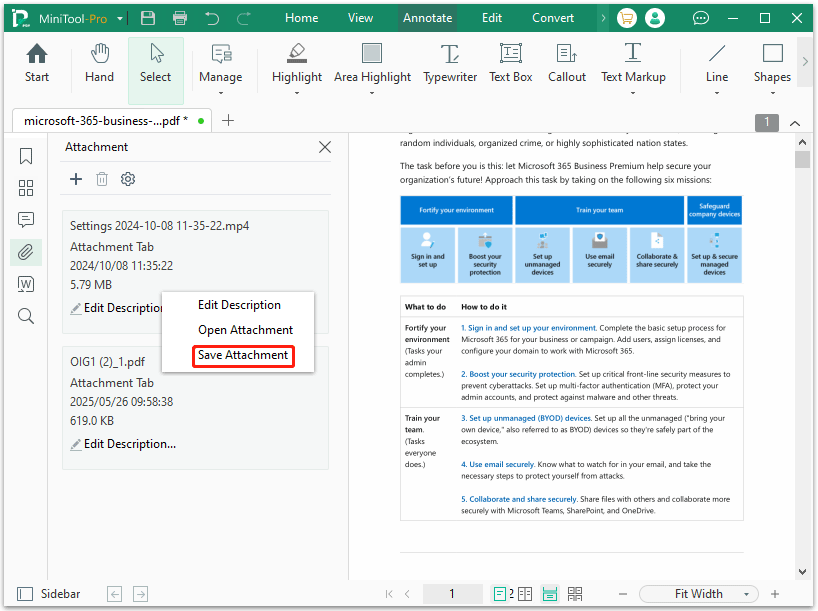Viewport: 818px width, 611px height.
Task: Delete attachment using trash icon
Action: point(102,179)
